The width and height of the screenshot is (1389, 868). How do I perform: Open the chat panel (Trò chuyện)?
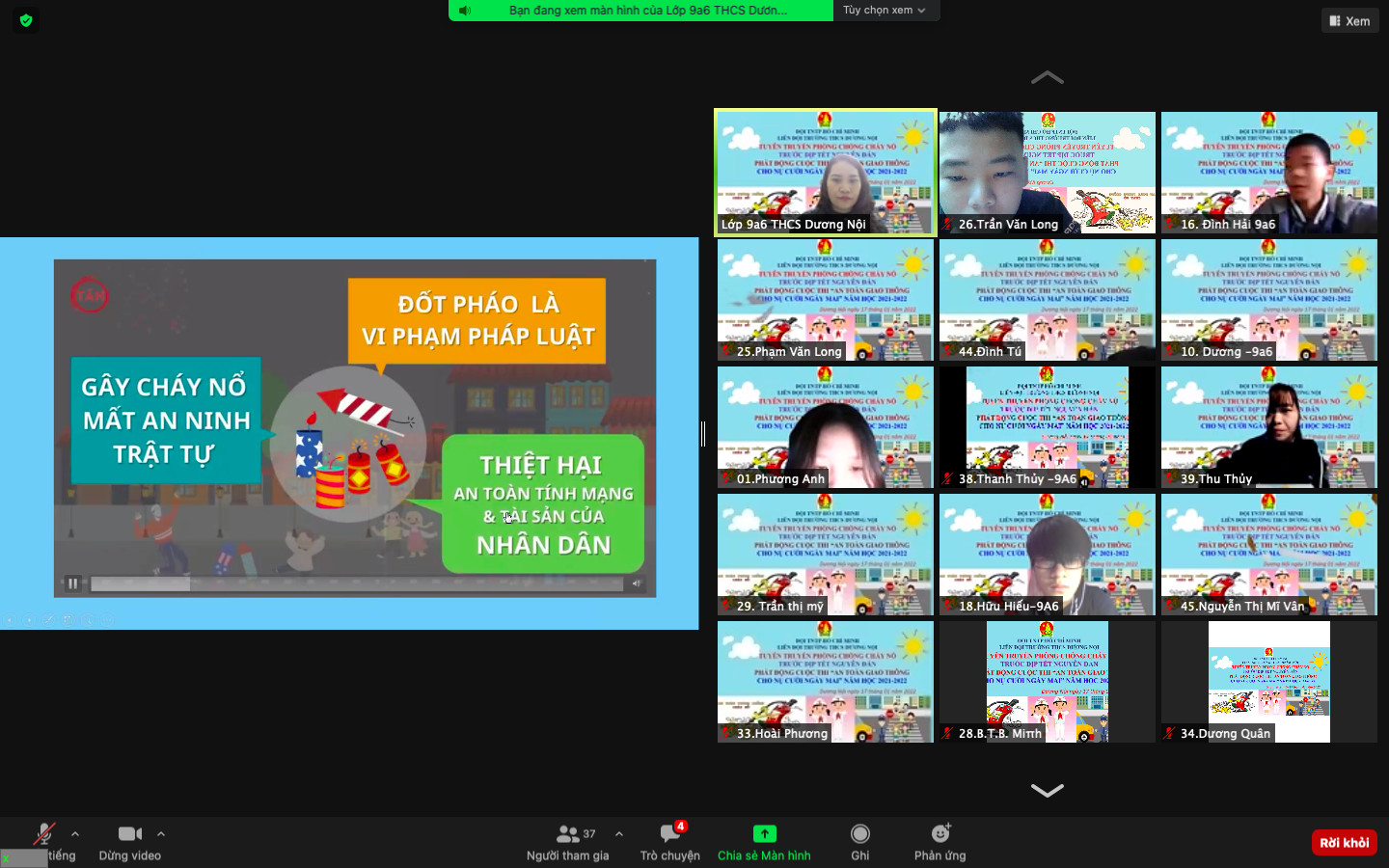(x=669, y=834)
